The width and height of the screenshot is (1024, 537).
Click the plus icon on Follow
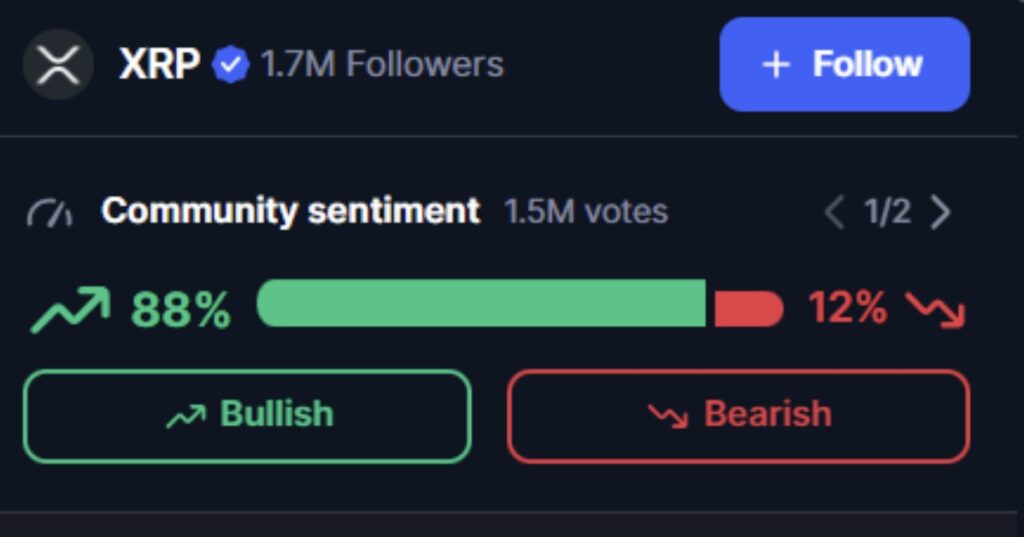[x=776, y=65]
